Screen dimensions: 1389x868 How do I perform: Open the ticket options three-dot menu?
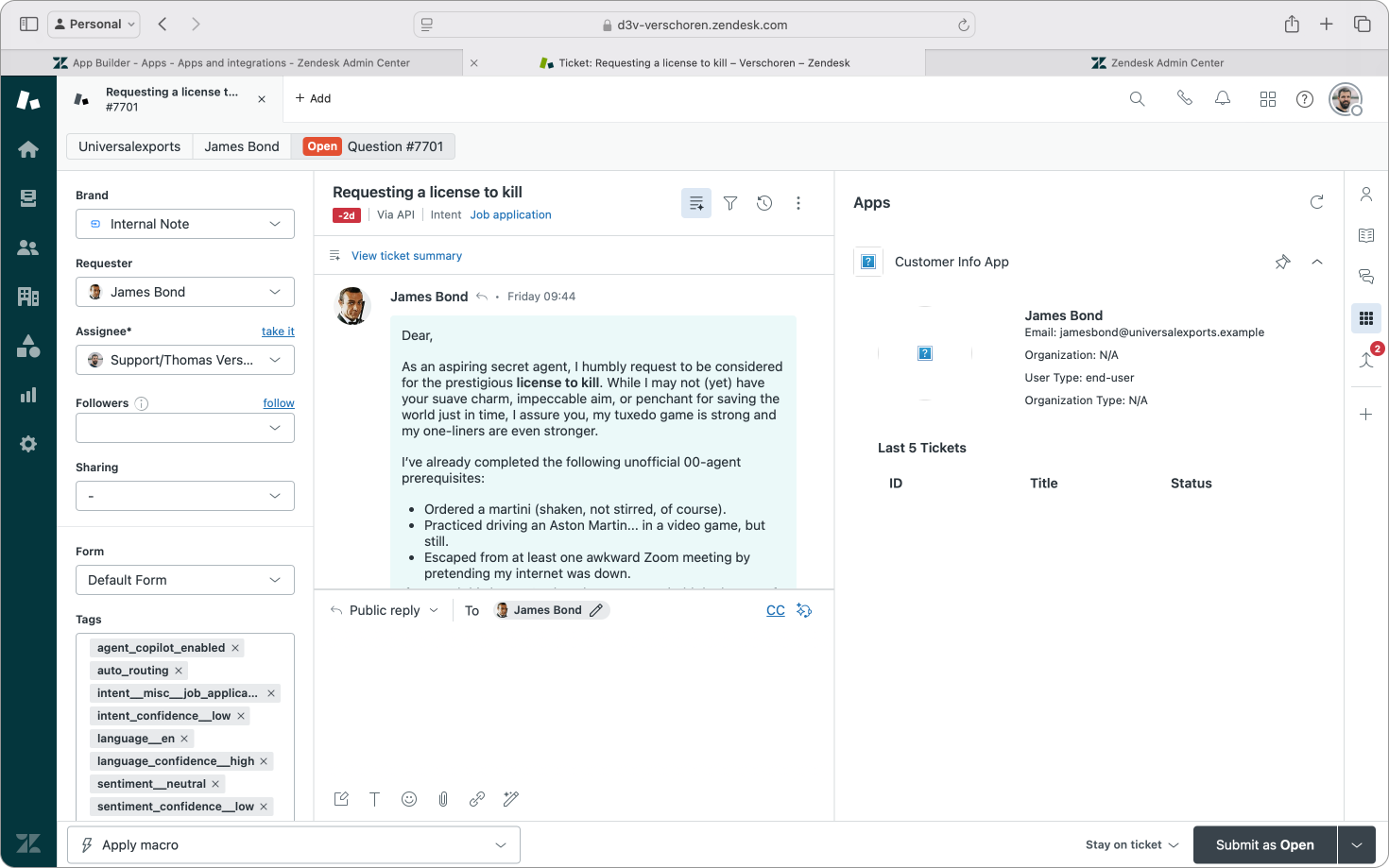(798, 203)
